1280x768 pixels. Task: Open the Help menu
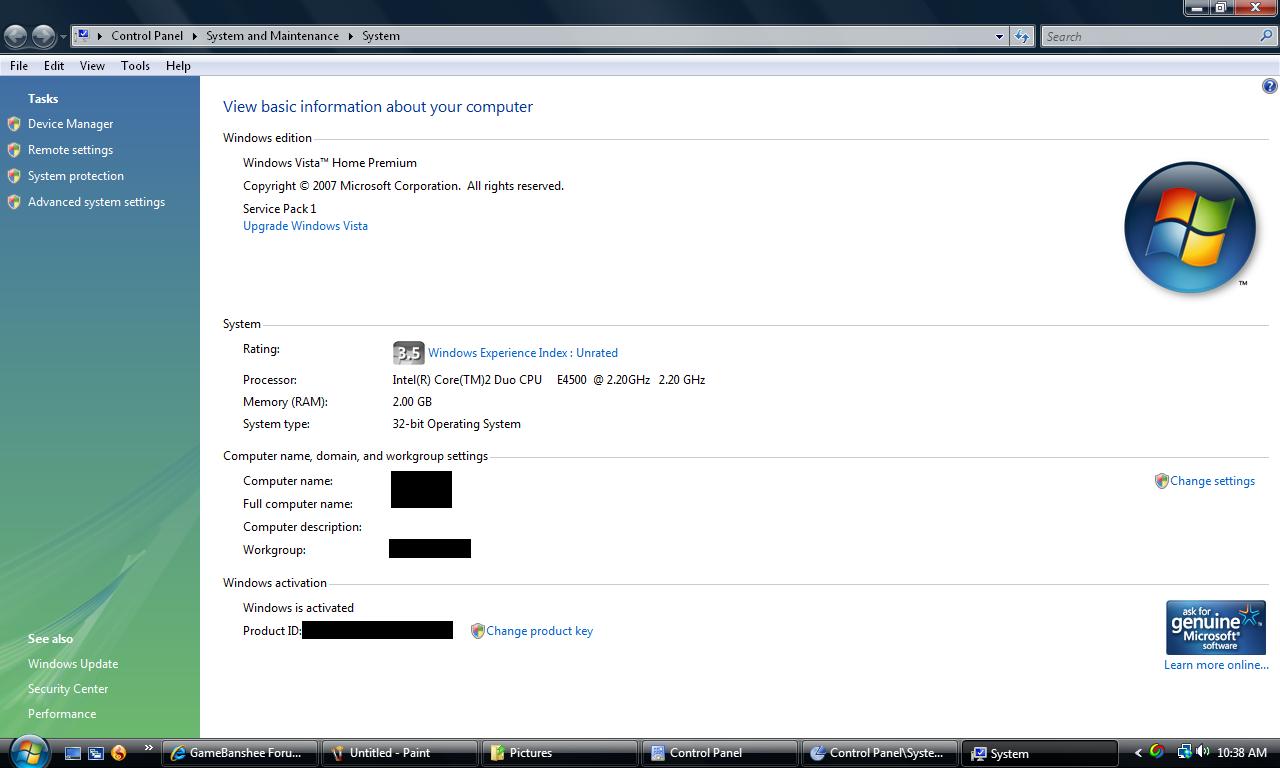point(178,66)
